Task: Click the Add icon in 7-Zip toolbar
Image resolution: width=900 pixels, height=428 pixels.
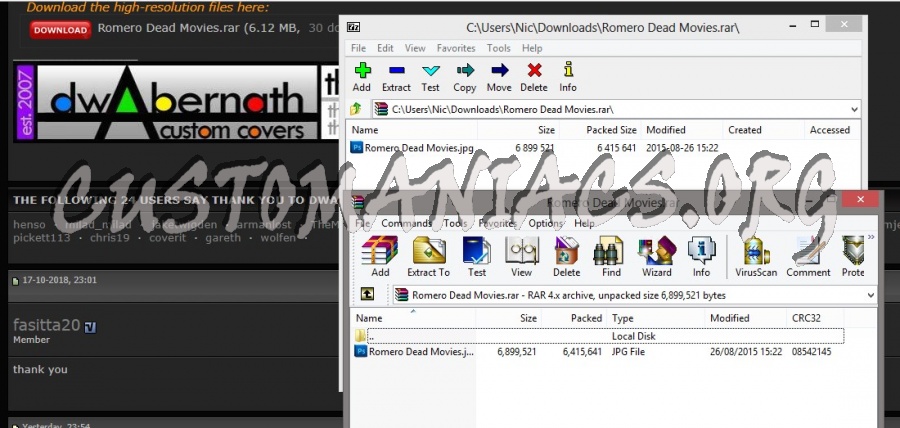Action: [362, 71]
